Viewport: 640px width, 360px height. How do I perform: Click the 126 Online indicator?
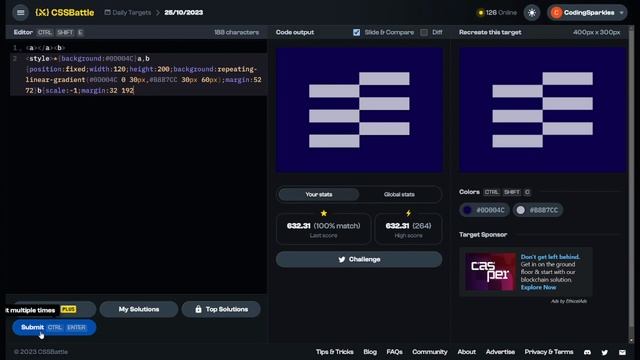pos(497,13)
